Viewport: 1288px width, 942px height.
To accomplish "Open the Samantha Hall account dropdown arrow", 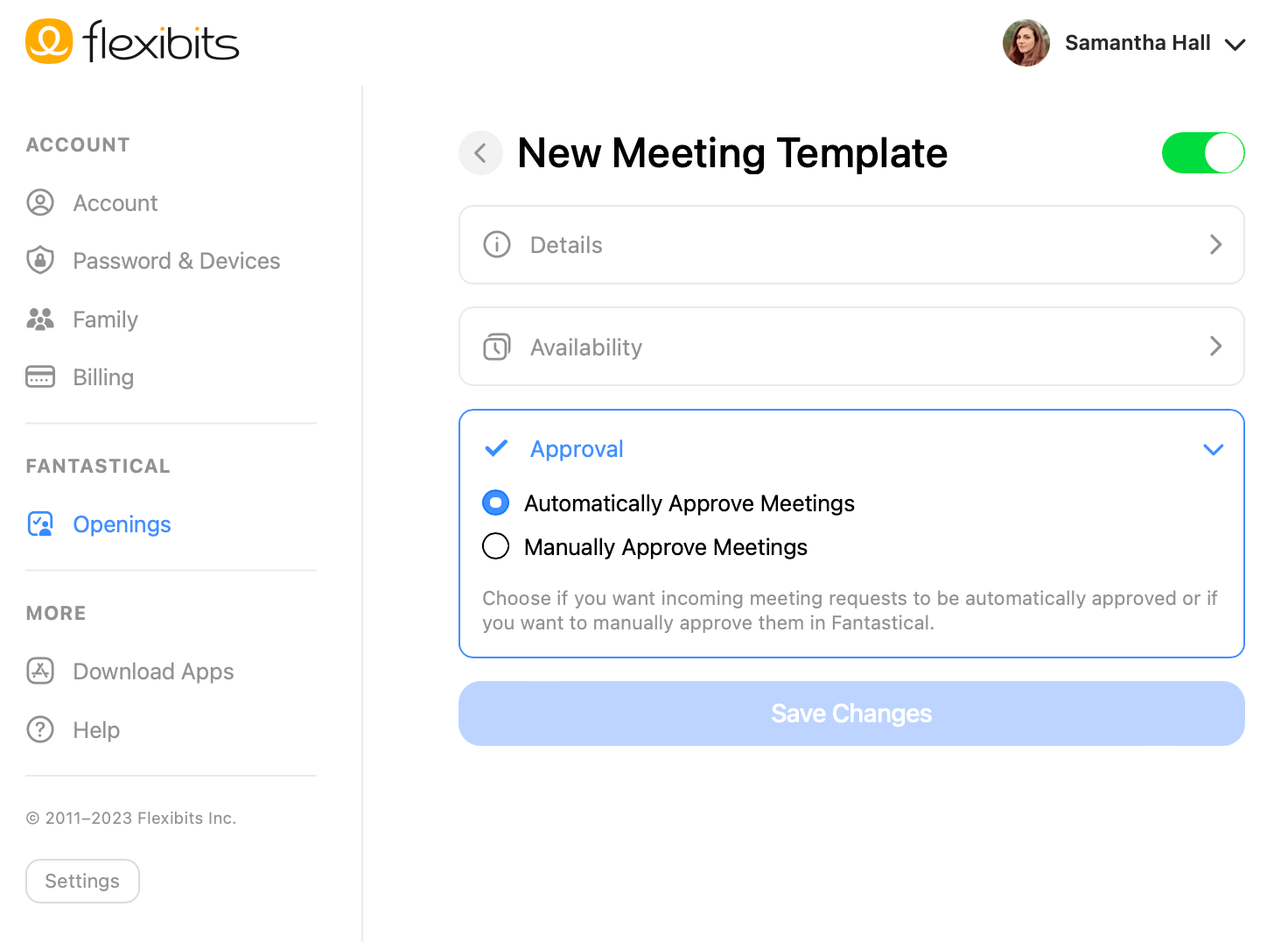I will tap(1235, 45).
